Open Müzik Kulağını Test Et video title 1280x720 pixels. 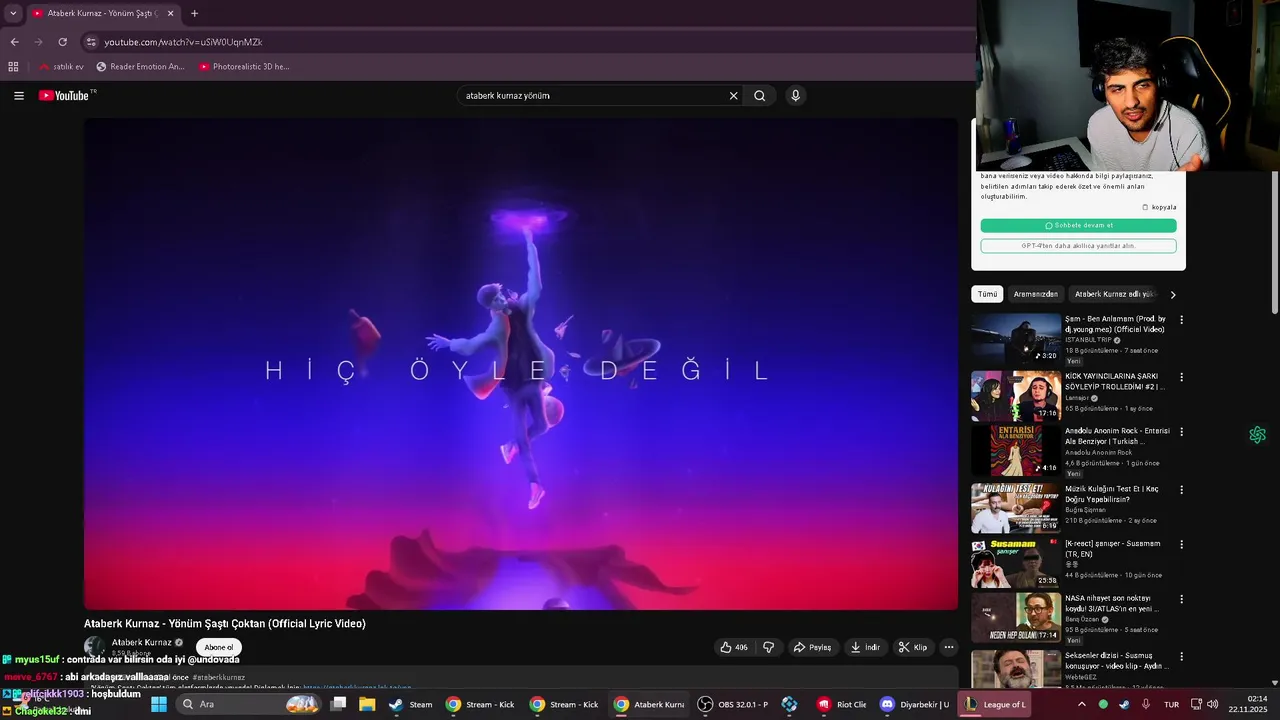[x=1112, y=494]
